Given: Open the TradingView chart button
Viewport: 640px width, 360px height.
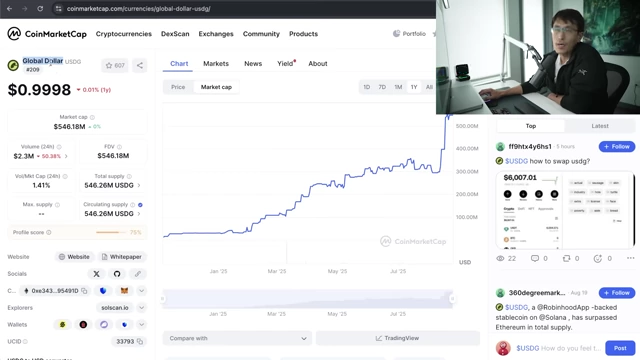Looking at the screenshot, I should click(398, 338).
